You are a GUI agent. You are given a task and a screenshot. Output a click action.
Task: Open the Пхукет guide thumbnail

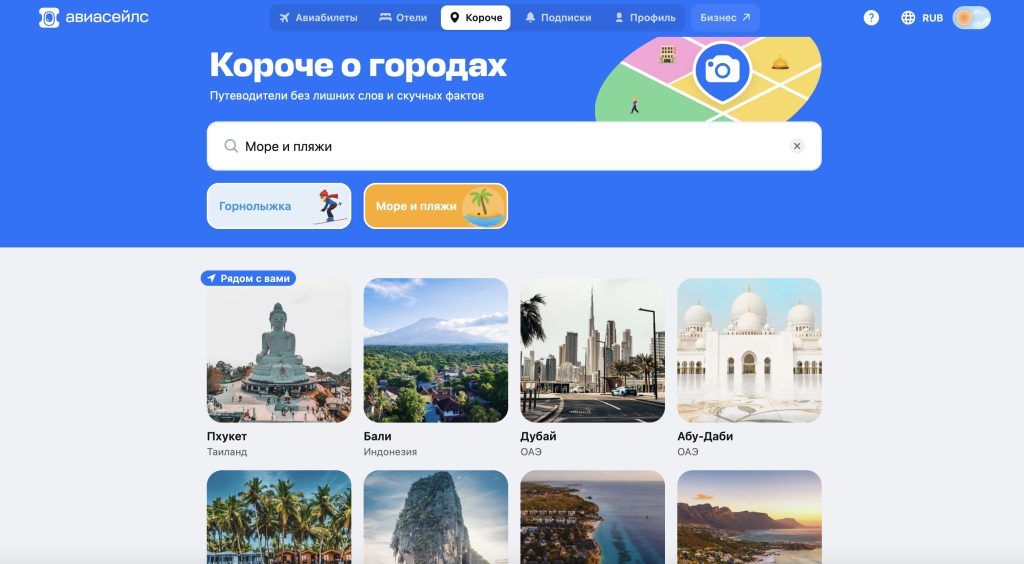click(x=279, y=351)
